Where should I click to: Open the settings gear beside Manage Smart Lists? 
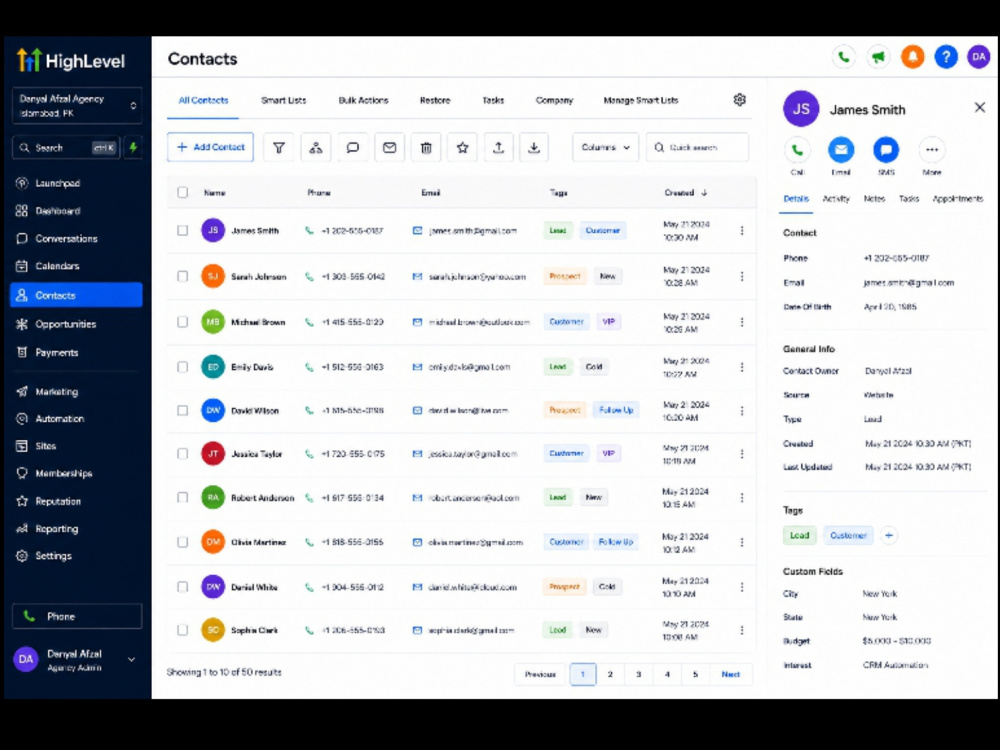coord(739,99)
